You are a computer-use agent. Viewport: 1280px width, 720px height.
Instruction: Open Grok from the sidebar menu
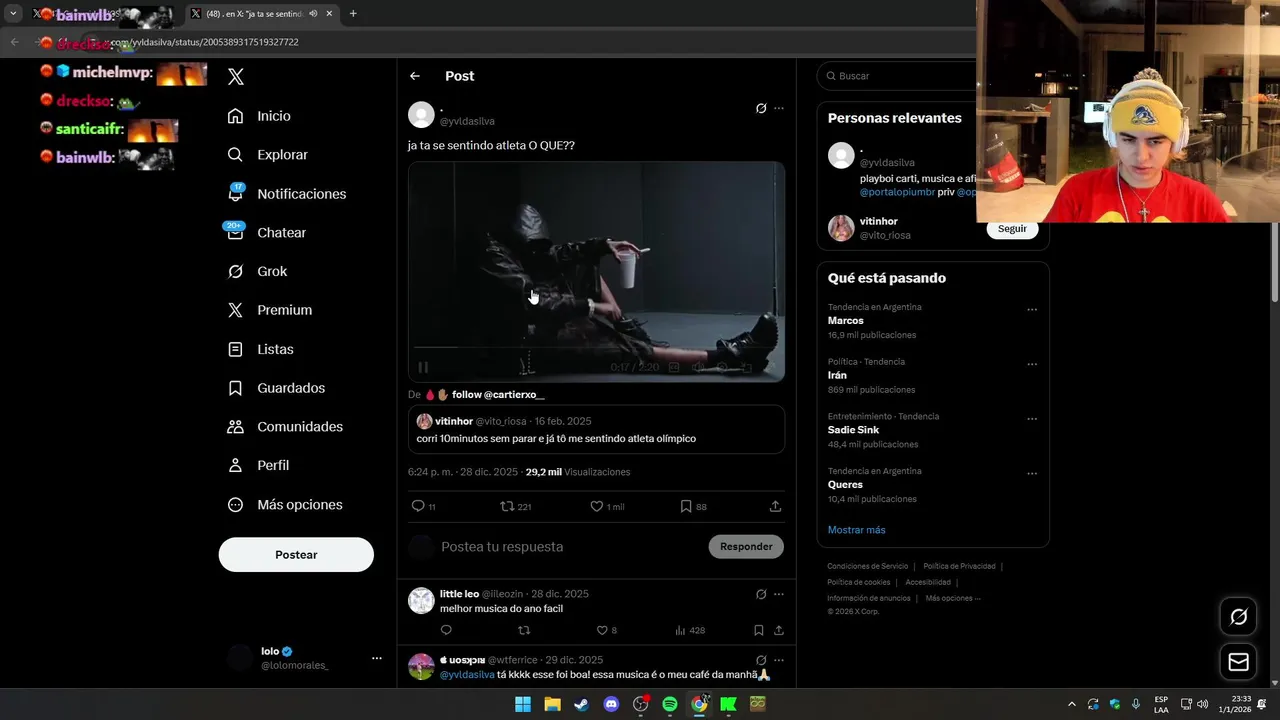[x=258, y=271]
